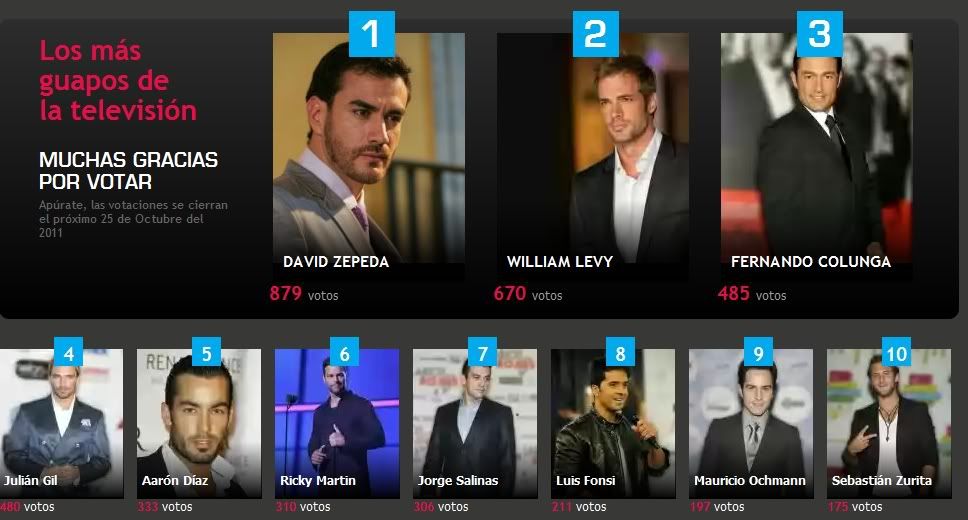Select the Mauricio Ochmann thumbnail
Viewport: 968px width, 520px height.
coord(751,424)
